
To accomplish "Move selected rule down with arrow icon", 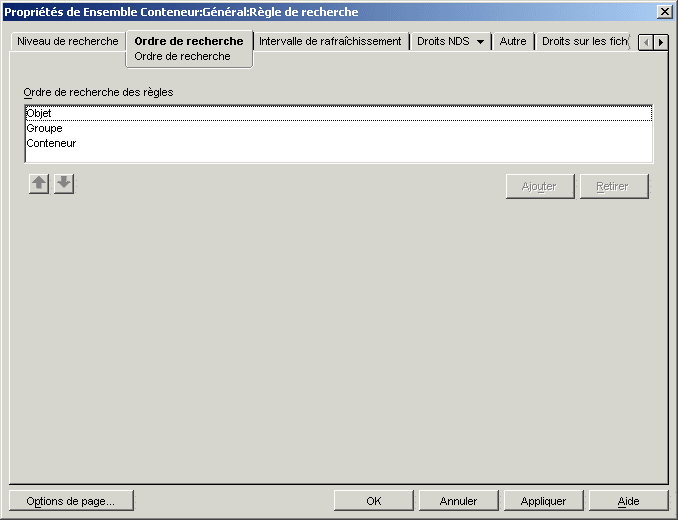I will click(x=64, y=184).
